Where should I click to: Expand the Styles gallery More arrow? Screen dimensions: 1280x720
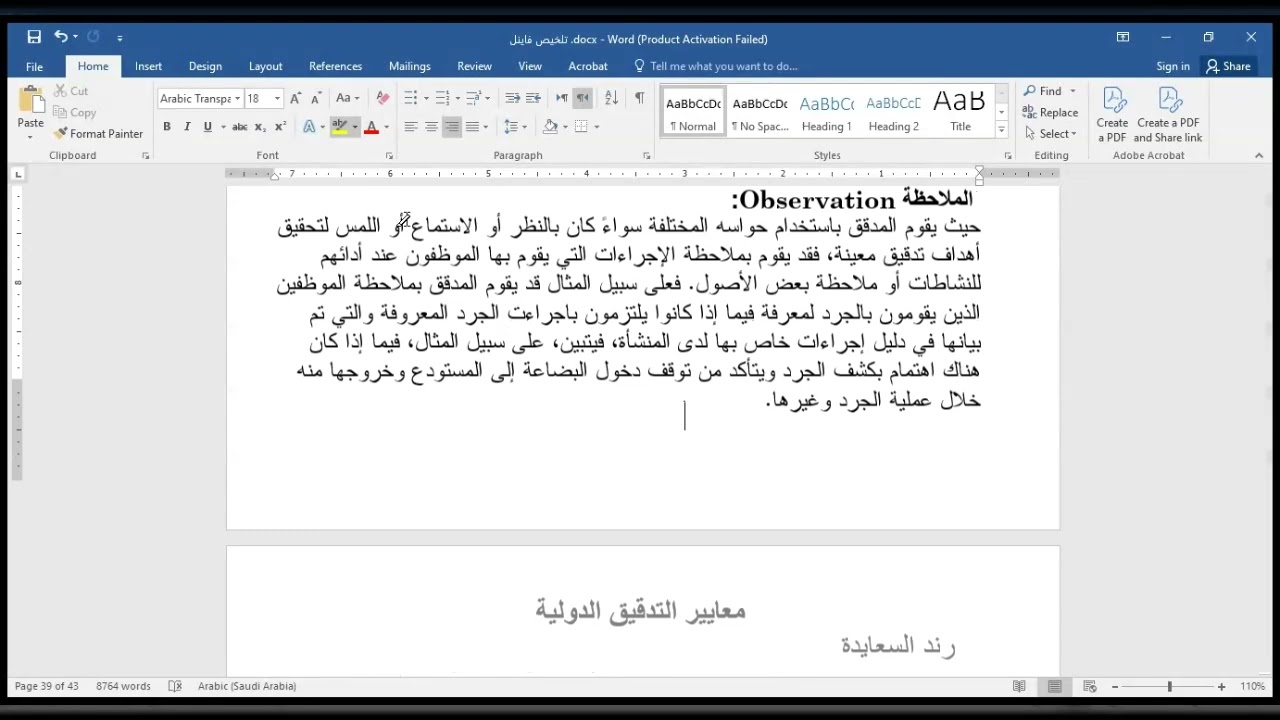[1001, 130]
